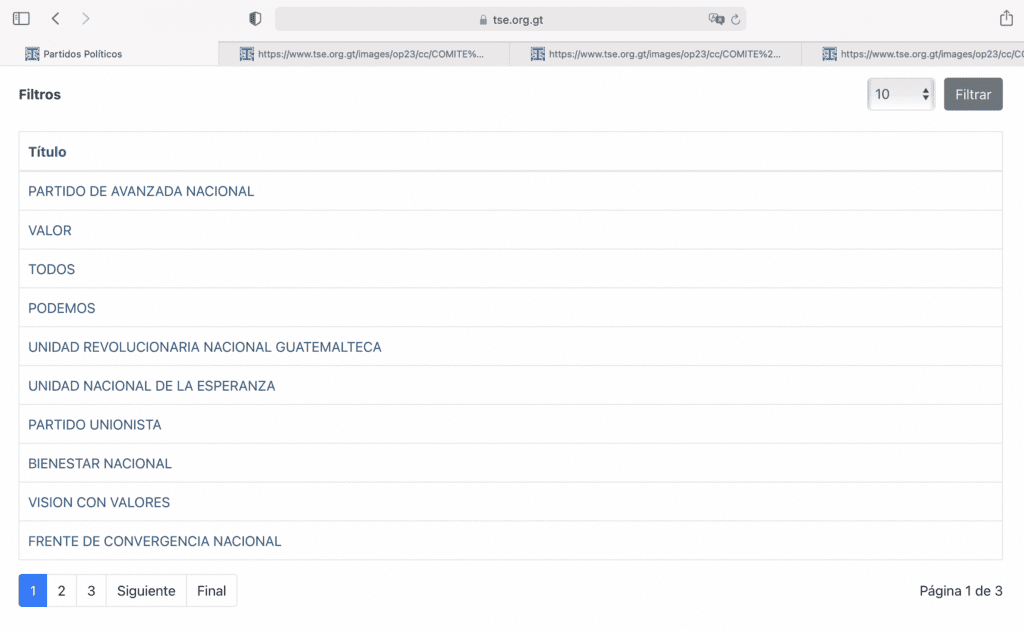Screen dimensions: 1024x631
Task: Click the forward navigation arrow
Action: 86,19
